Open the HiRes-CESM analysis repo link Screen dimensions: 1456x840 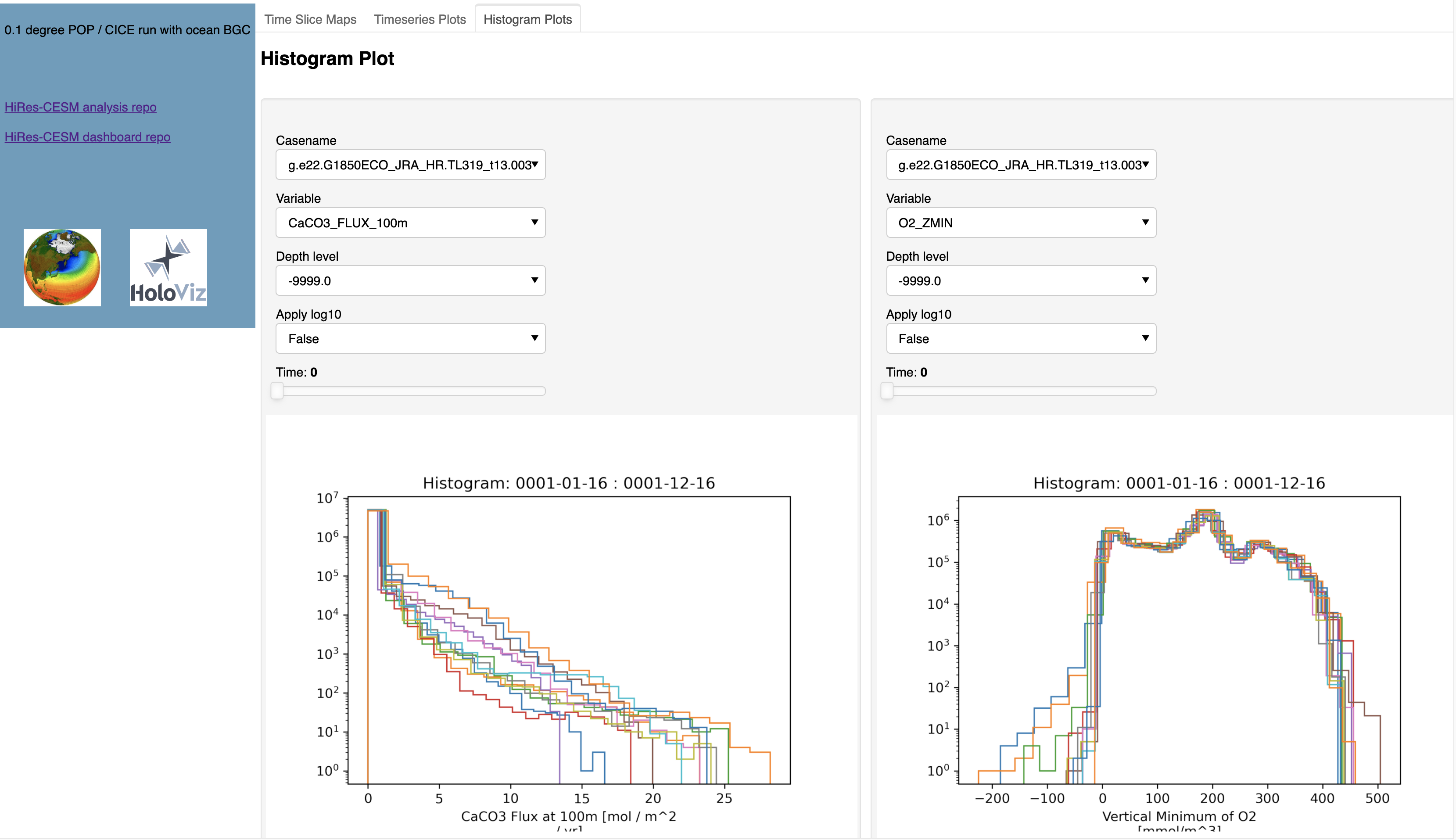(80, 107)
